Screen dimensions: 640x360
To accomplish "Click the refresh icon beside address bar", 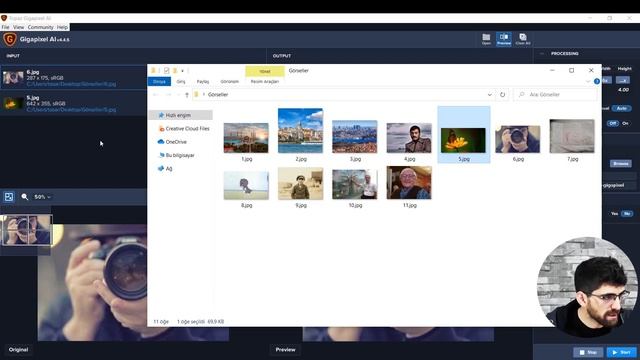I will click(502, 95).
